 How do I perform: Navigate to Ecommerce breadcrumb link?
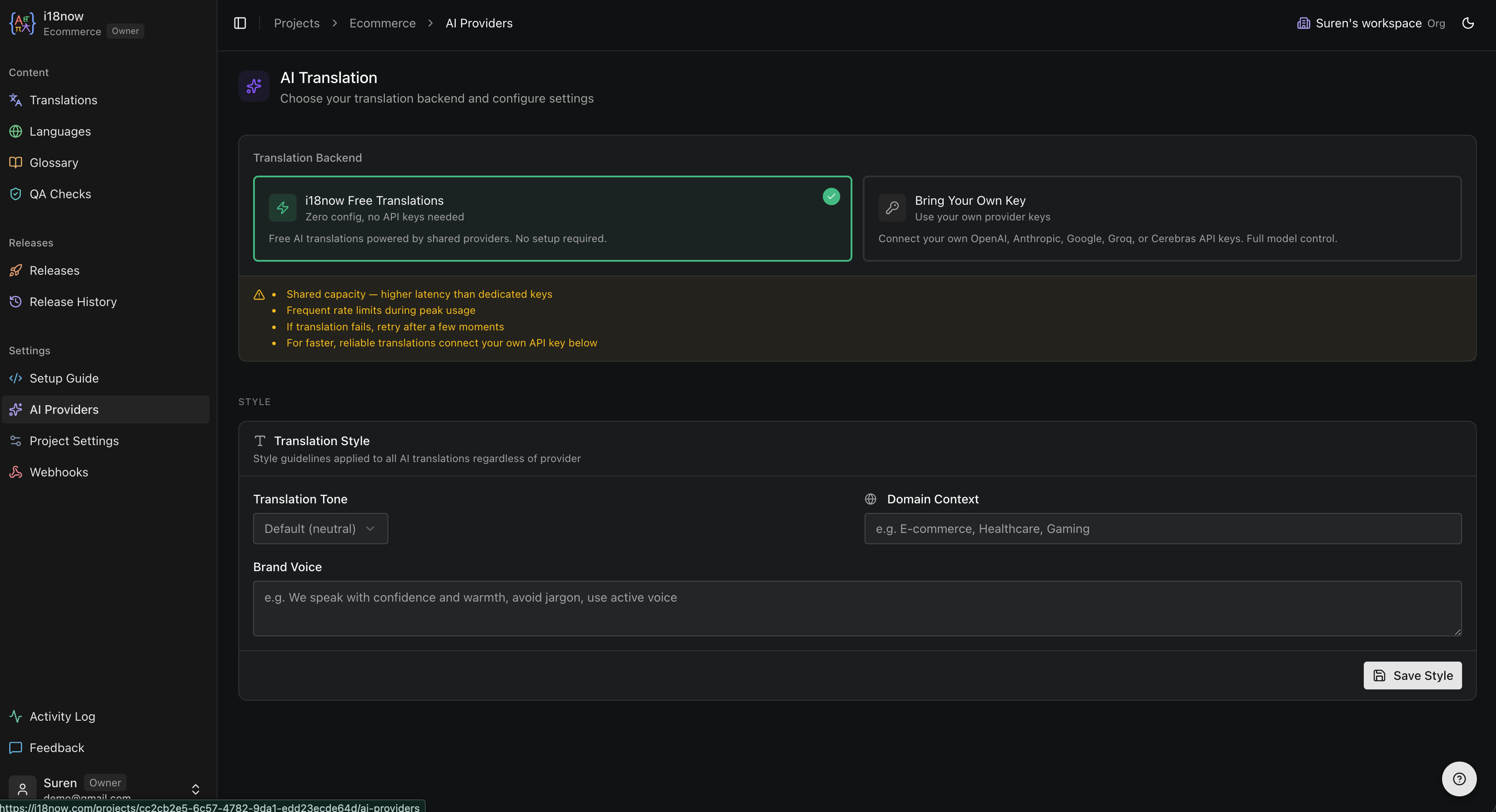coord(382,23)
